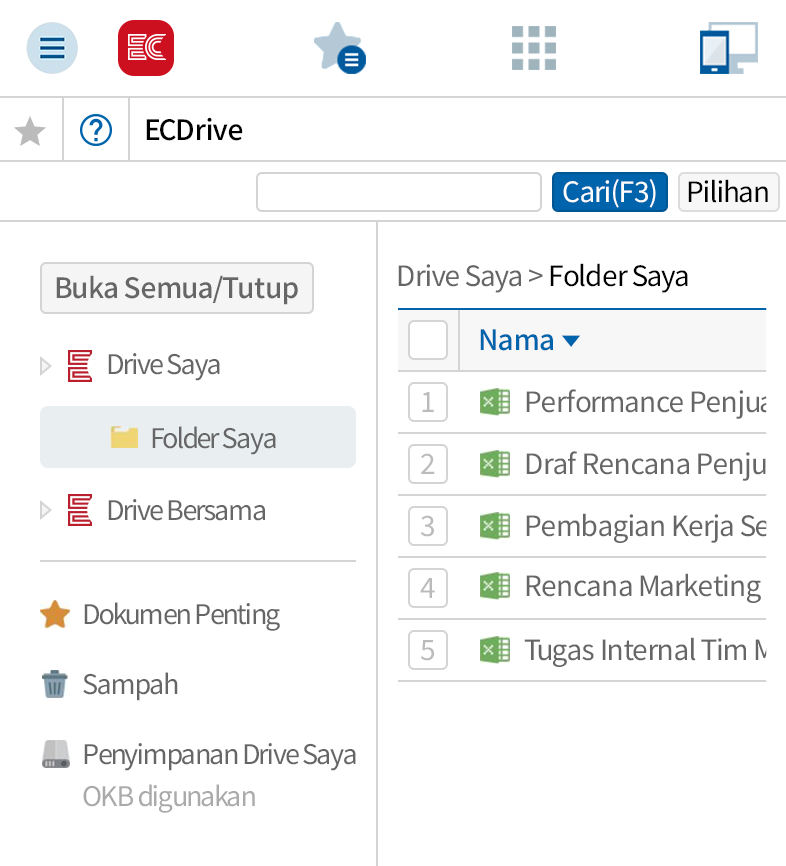786x866 pixels.
Task: Expand the Drive Saya tree node
Action: click(x=44, y=364)
